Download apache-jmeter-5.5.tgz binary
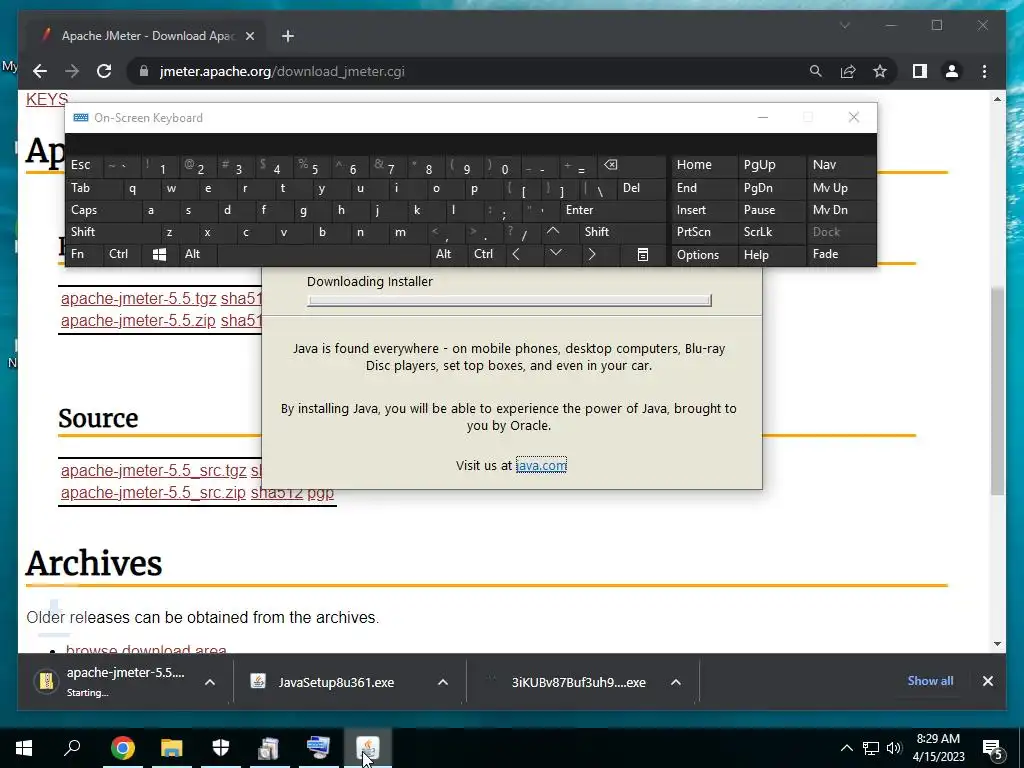This screenshot has width=1024, height=768. pos(138,298)
